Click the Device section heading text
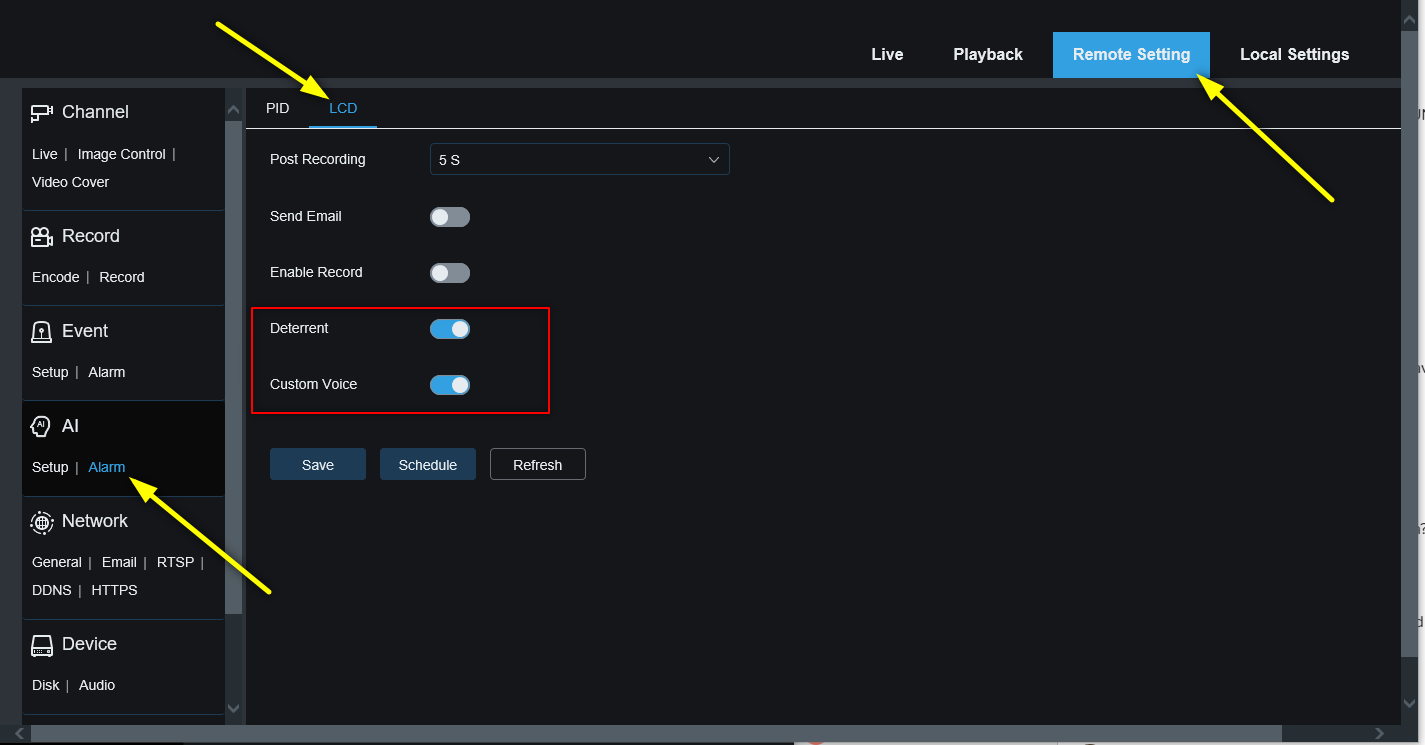The image size is (1425, 745). tap(89, 644)
